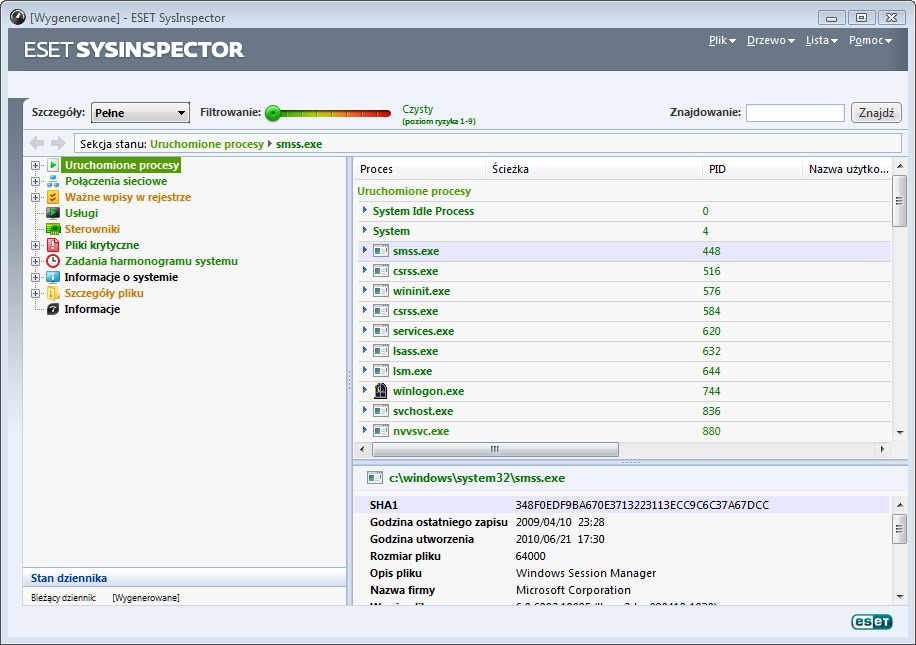The height and width of the screenshot is (645, 916).
Task: Click the smss.exe process icon
Action: (x=381, y=251)
